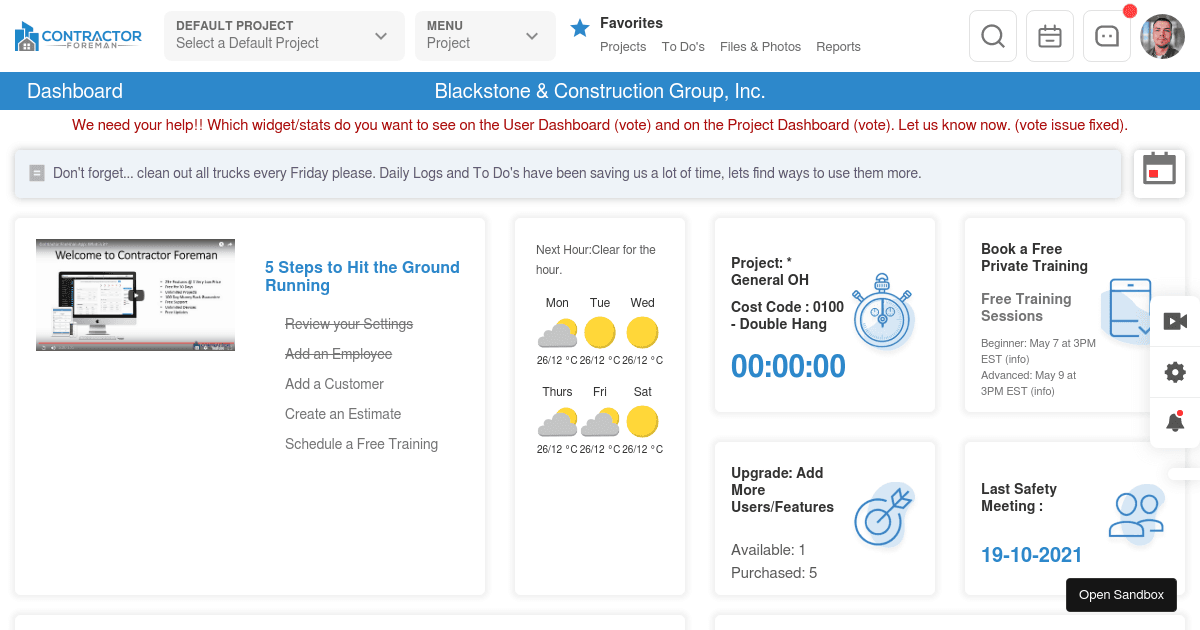This screenshot has height=630, width=1200.
Task: Open Files & Photos in Favorites
Action: click(x=760, y=47)
